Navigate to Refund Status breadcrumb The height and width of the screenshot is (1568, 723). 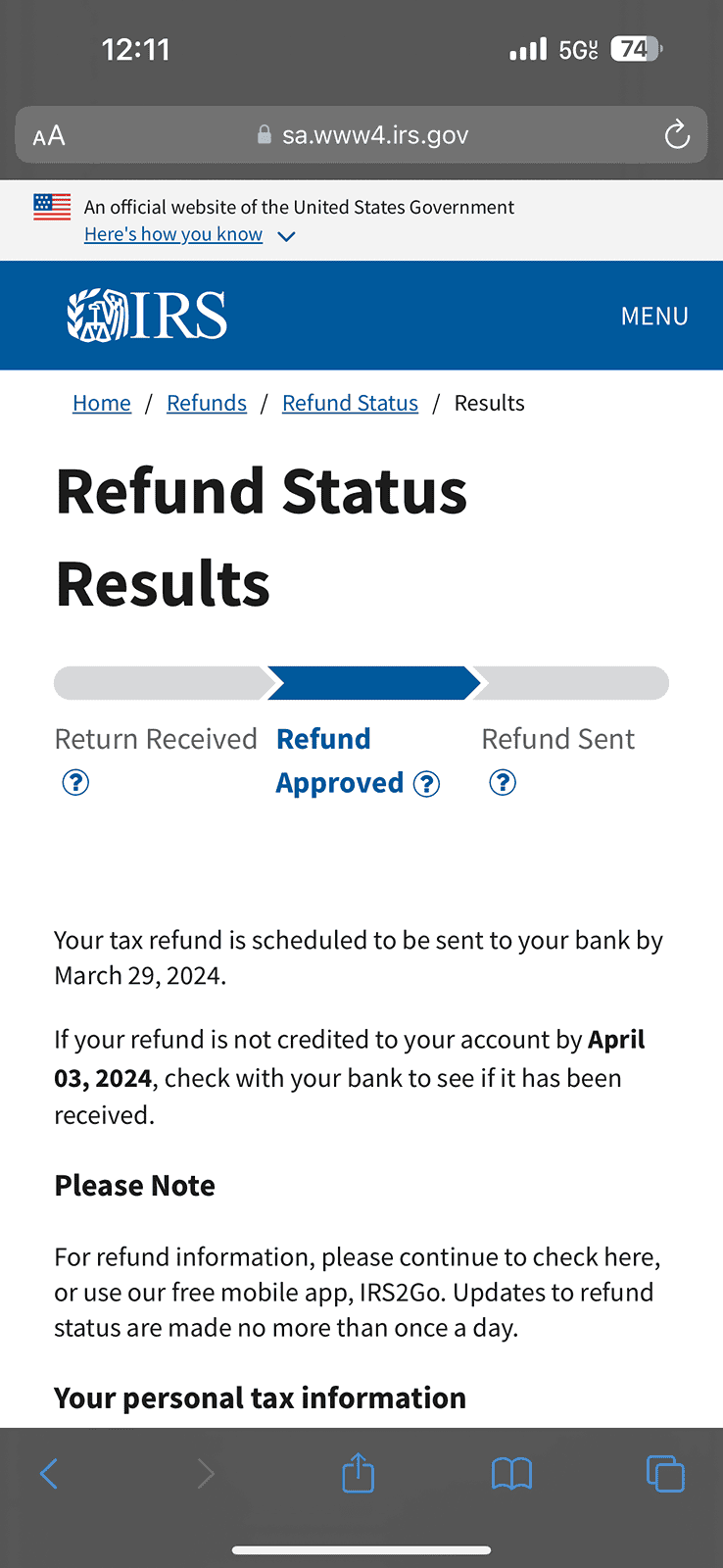(x=350, y=403)
